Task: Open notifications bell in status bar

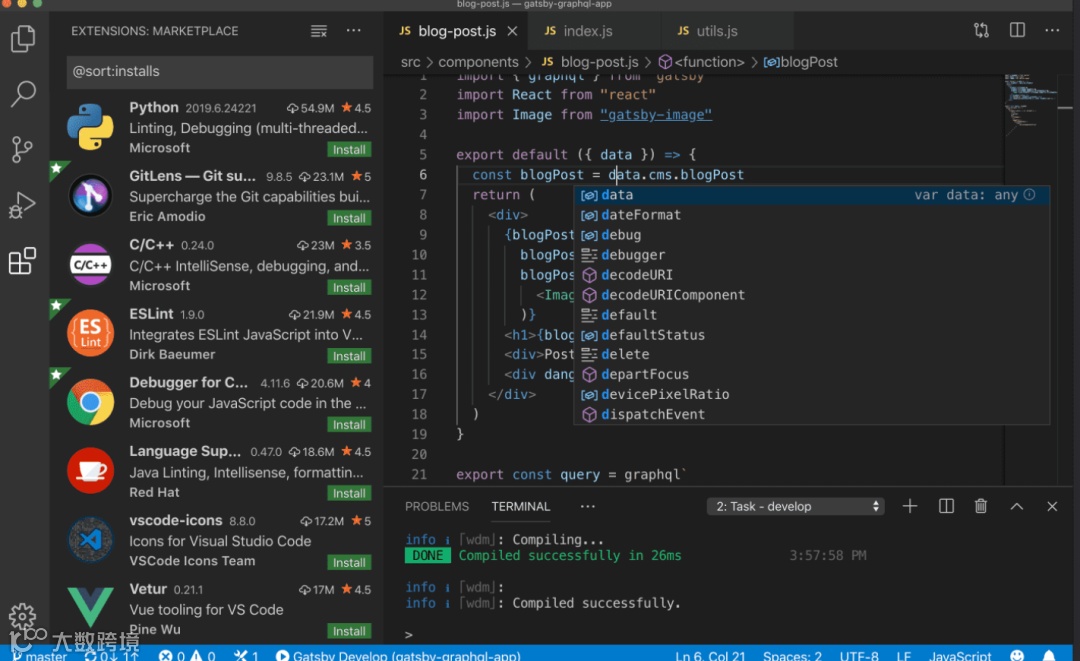Action: click(x=1048, y=655)
